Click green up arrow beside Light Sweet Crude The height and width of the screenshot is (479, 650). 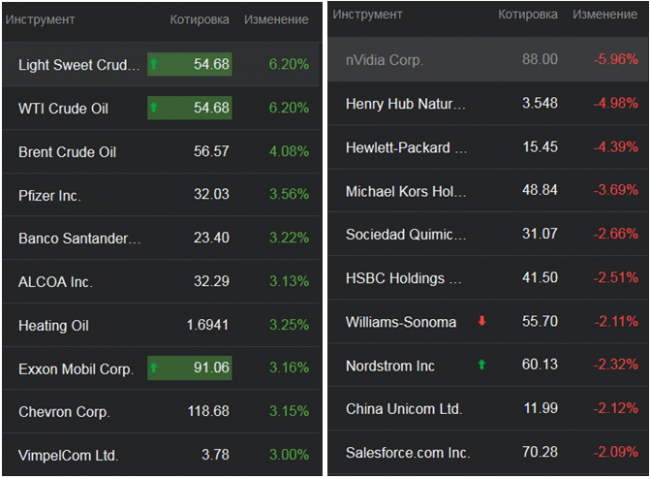click(154, 64)
